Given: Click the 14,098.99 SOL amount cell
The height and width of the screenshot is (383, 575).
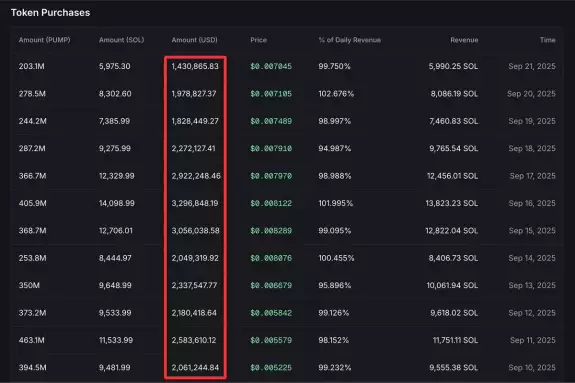Looking at the screenshot, I should (x=117, y=203).
